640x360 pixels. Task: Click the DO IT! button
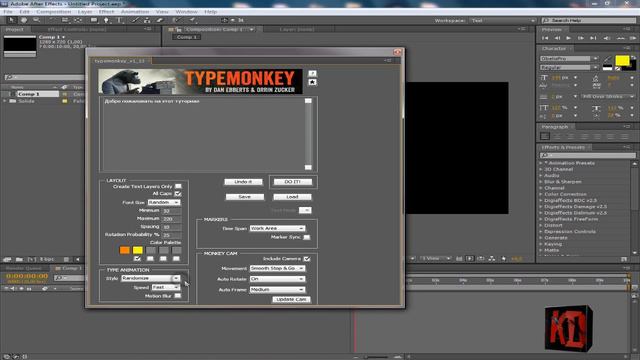pos(293,182)
